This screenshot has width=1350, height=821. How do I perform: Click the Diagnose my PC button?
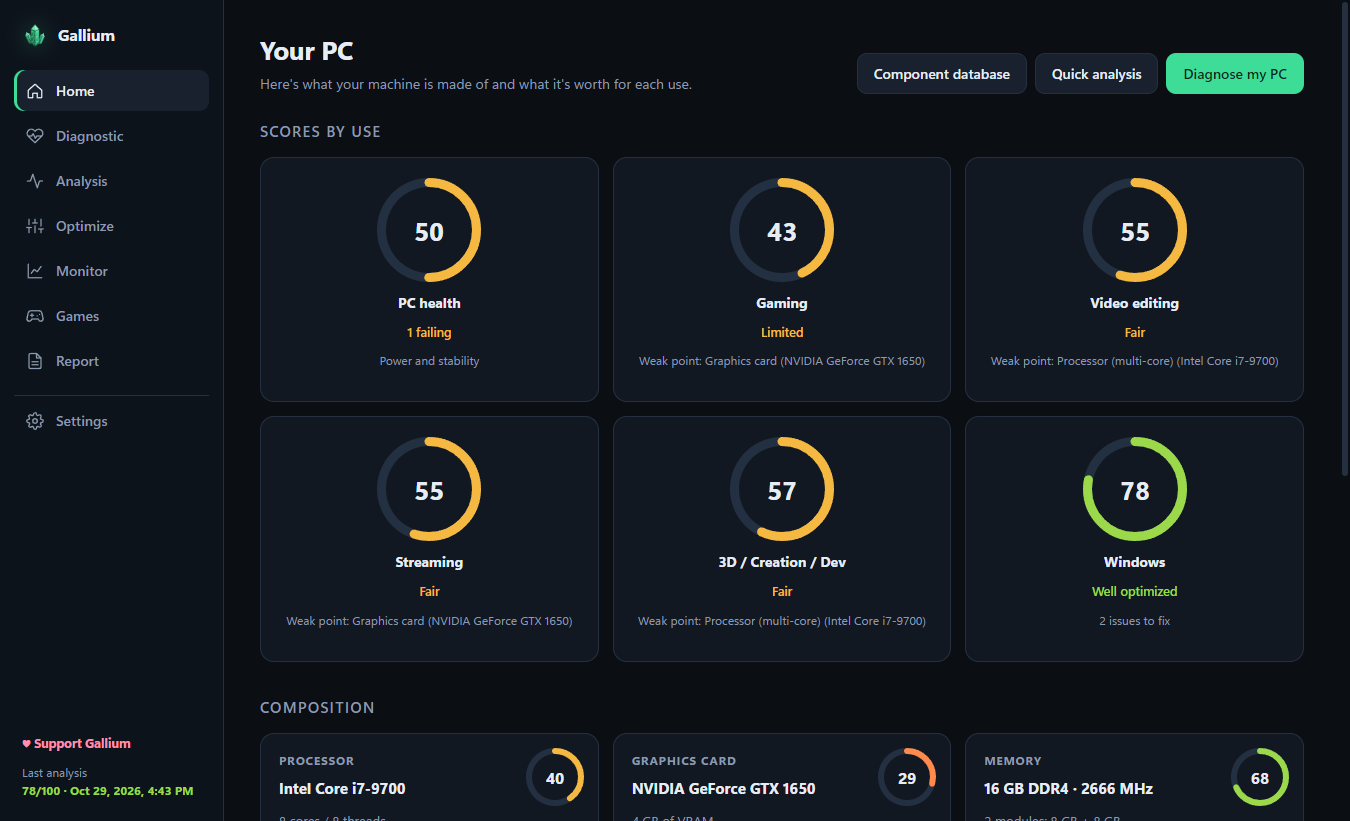click(1235, 74)
